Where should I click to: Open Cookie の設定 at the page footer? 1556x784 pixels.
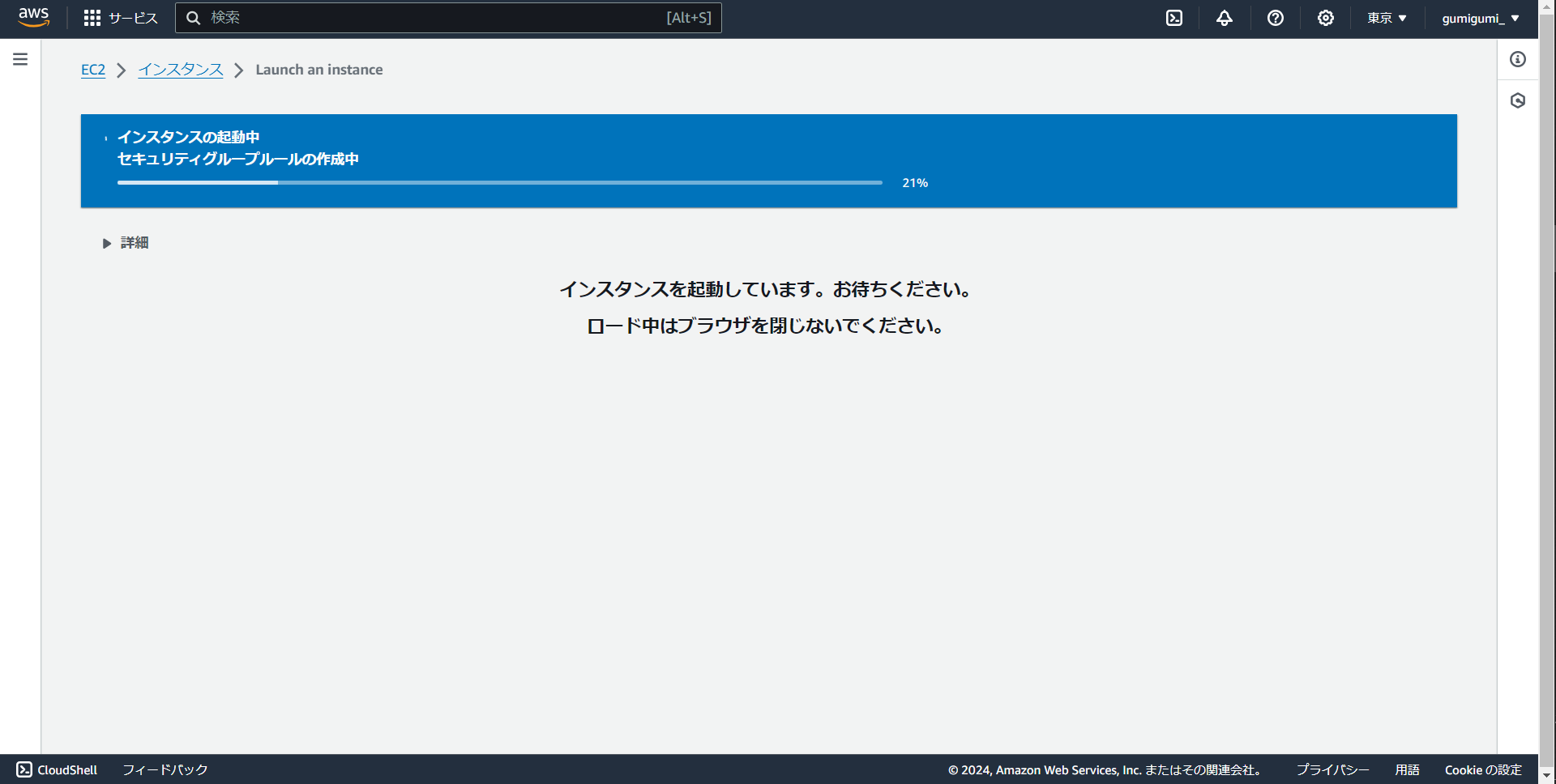point(1484,769)
